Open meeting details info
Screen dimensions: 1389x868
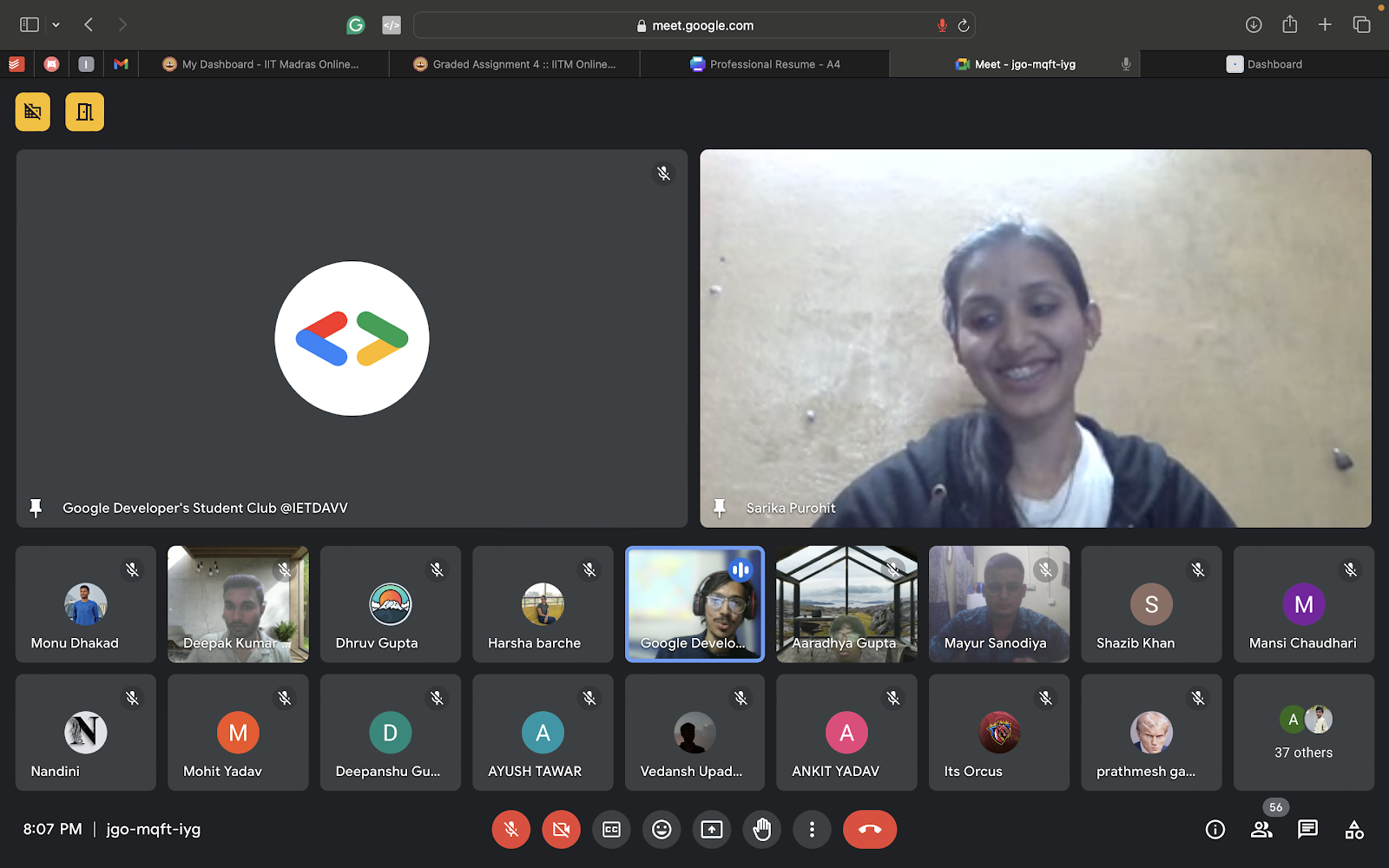point(1215,830)
